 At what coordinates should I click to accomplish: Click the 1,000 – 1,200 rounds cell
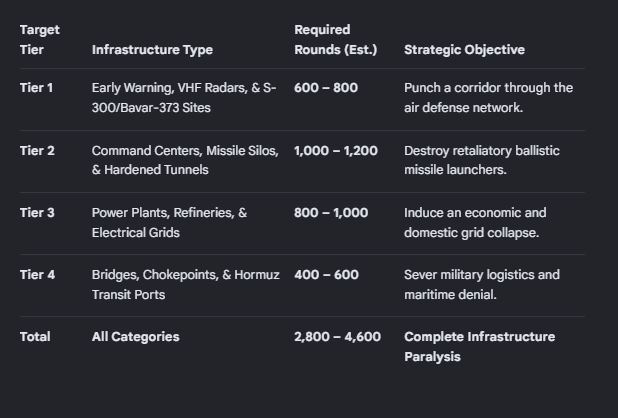(x=336, y=150)
